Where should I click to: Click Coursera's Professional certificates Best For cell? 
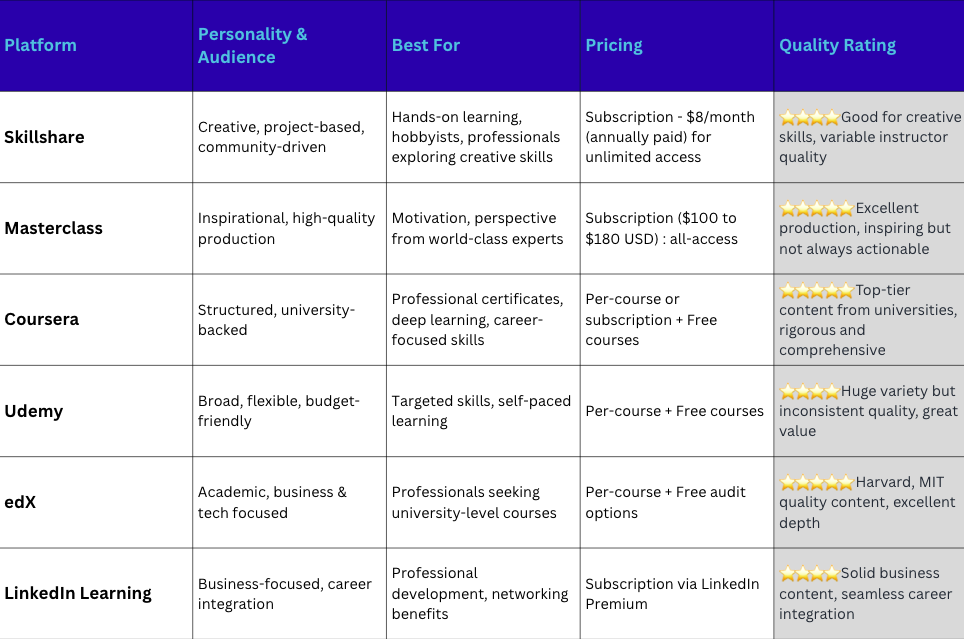483,319
